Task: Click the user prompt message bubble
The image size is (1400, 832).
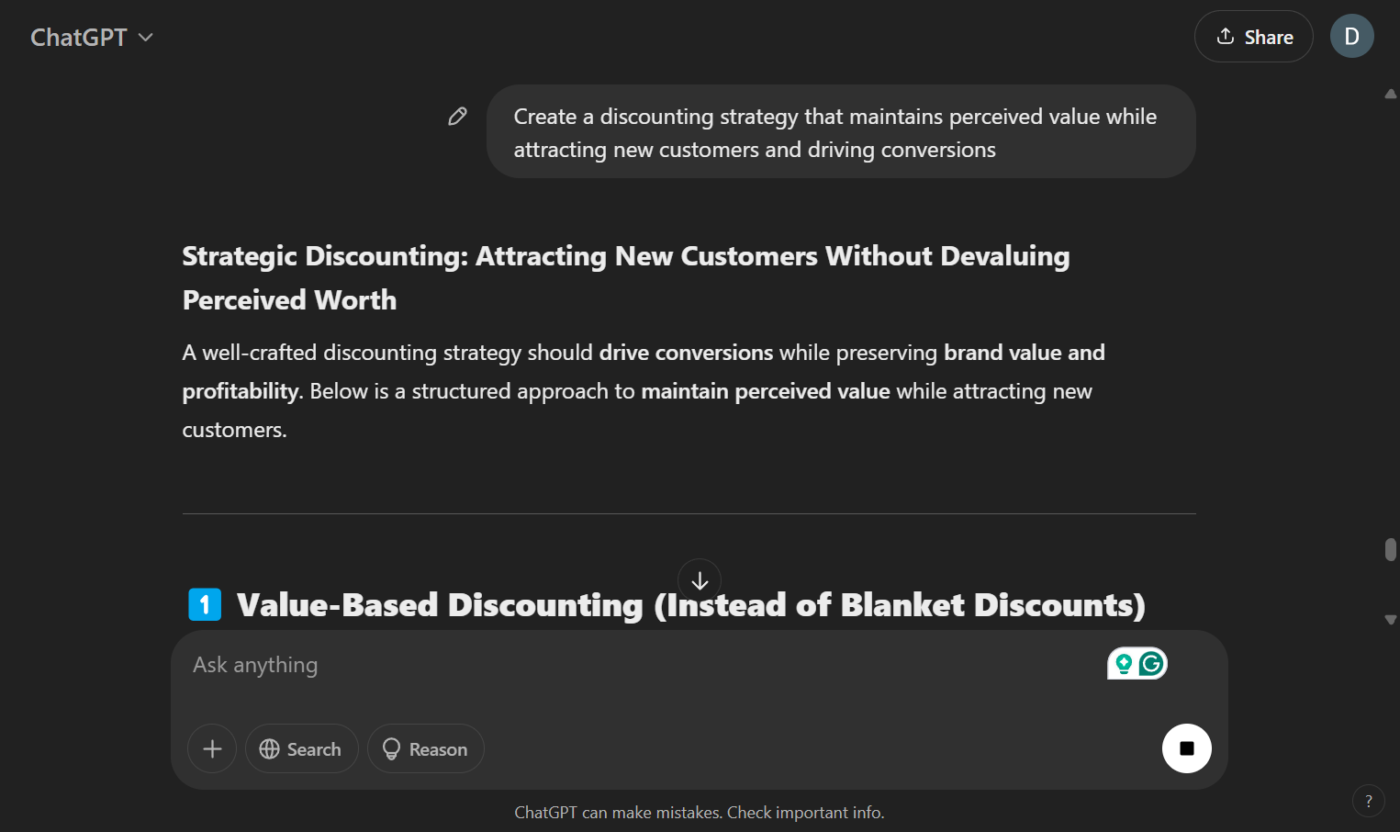Action: [840, 132]
